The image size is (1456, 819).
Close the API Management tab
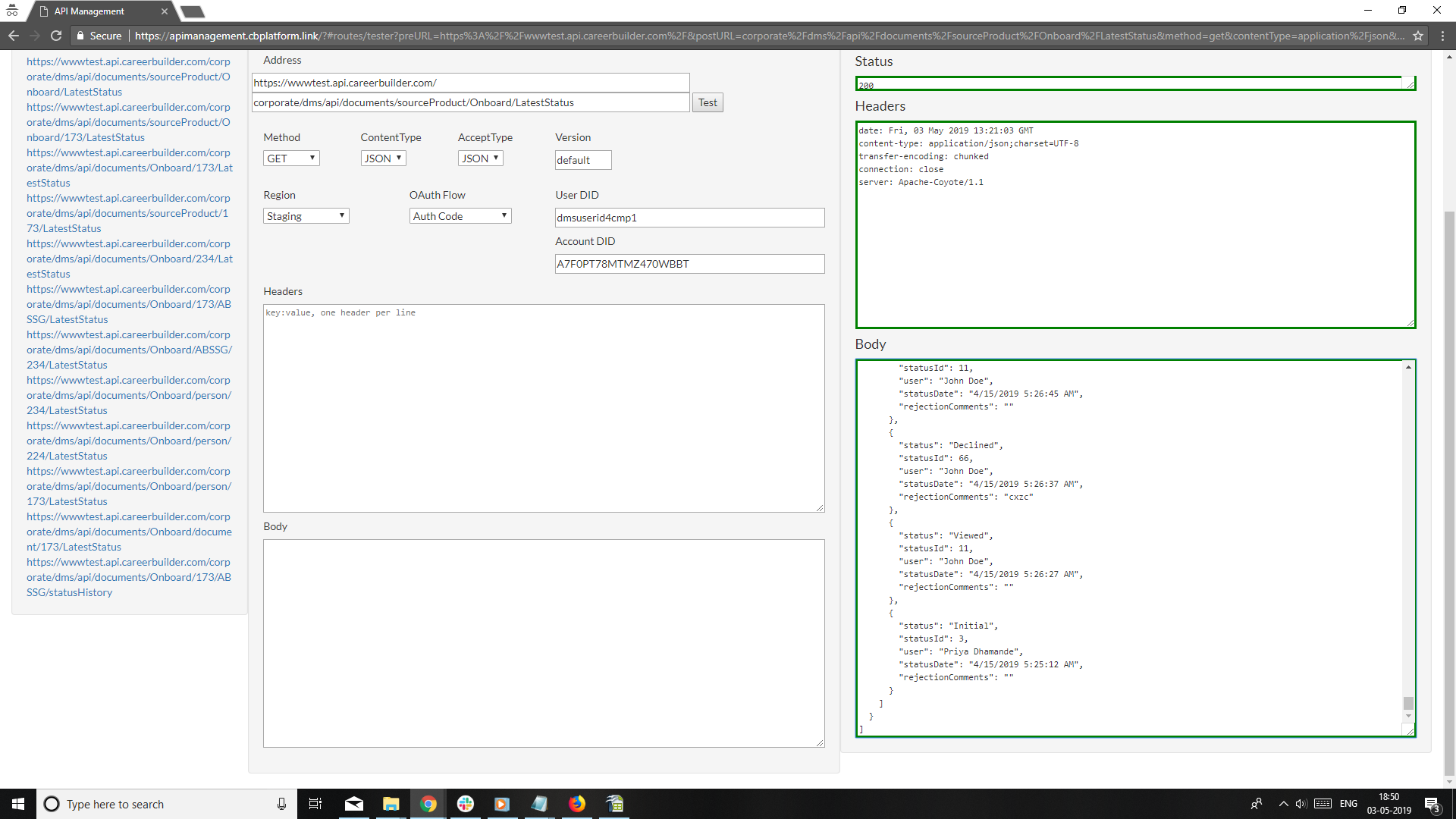[165, 11]
